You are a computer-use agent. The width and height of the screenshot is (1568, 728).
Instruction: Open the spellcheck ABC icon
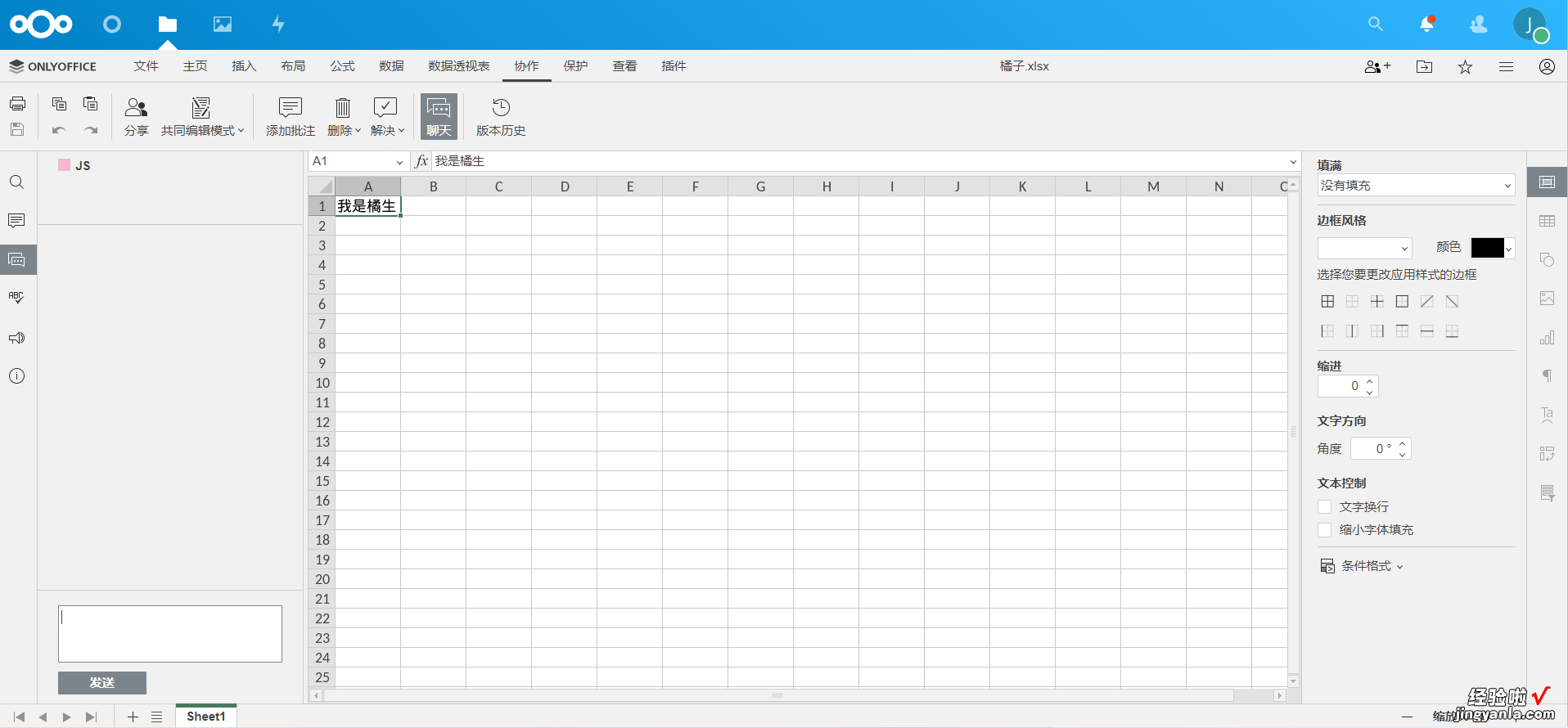coord(17,299)
